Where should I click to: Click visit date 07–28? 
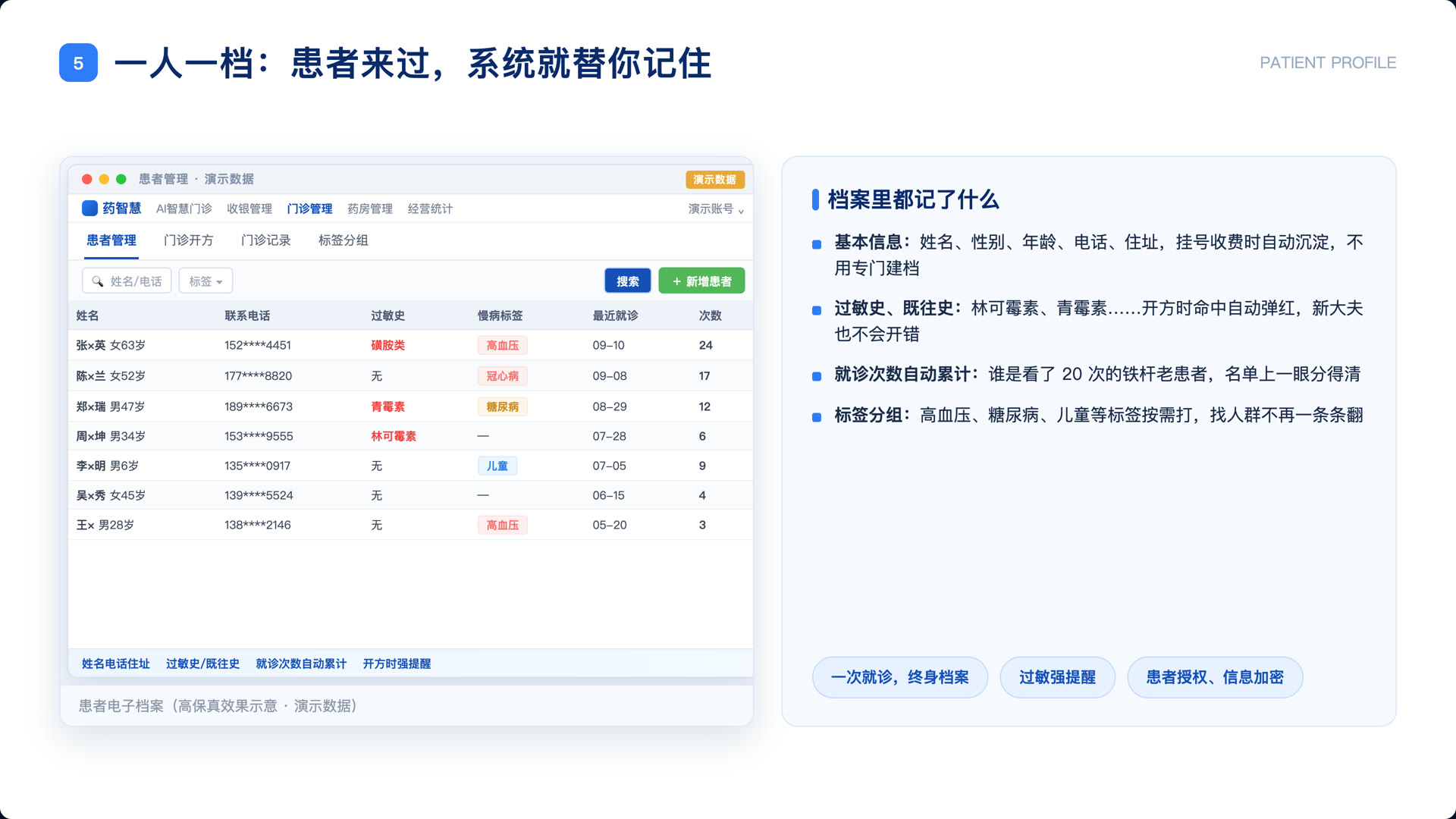[x=609, y=436]
